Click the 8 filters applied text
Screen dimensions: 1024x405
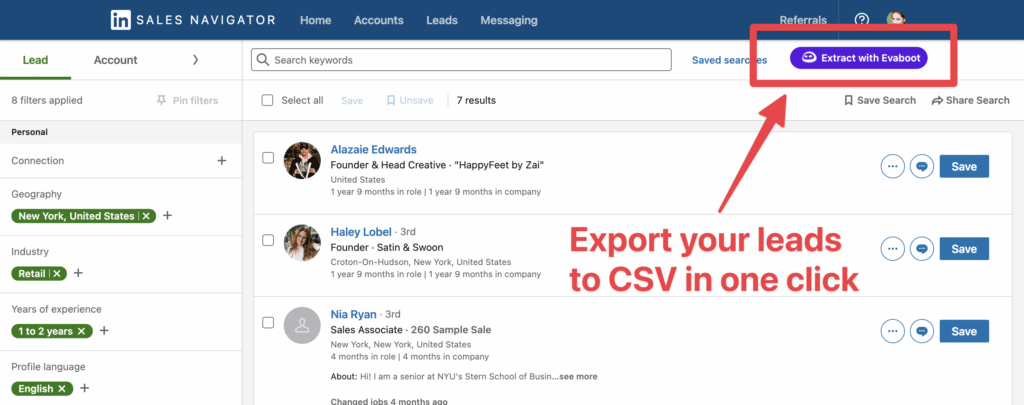pos(47,101)
